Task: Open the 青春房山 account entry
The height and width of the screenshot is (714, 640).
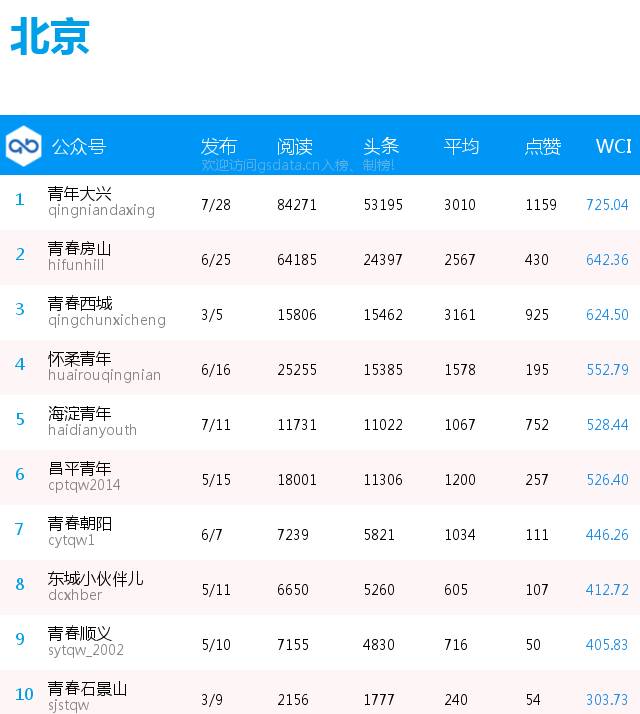Action: [79, 249]
